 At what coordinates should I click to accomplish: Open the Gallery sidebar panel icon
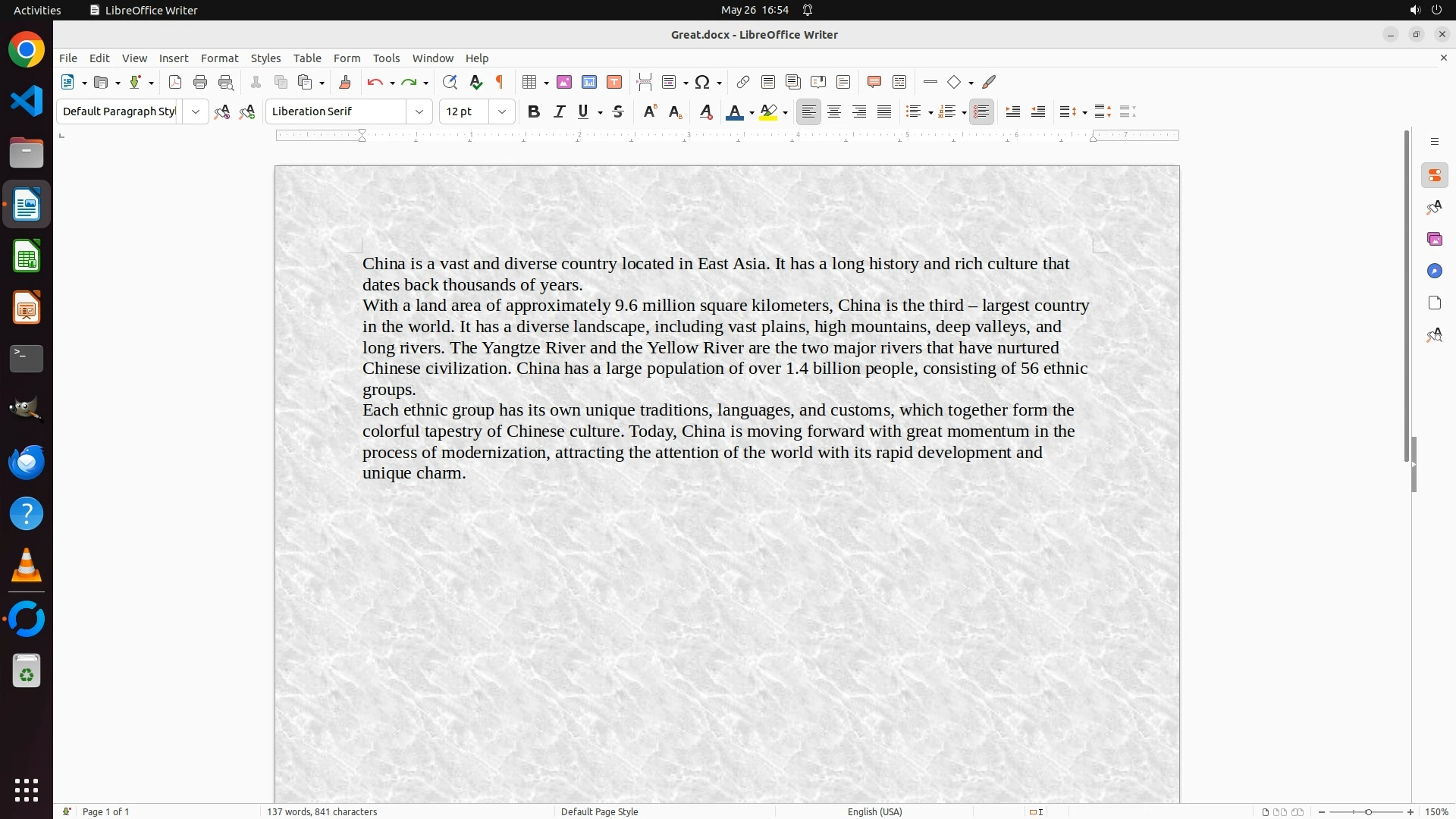pyautogui.click(x=1434, y=240)
